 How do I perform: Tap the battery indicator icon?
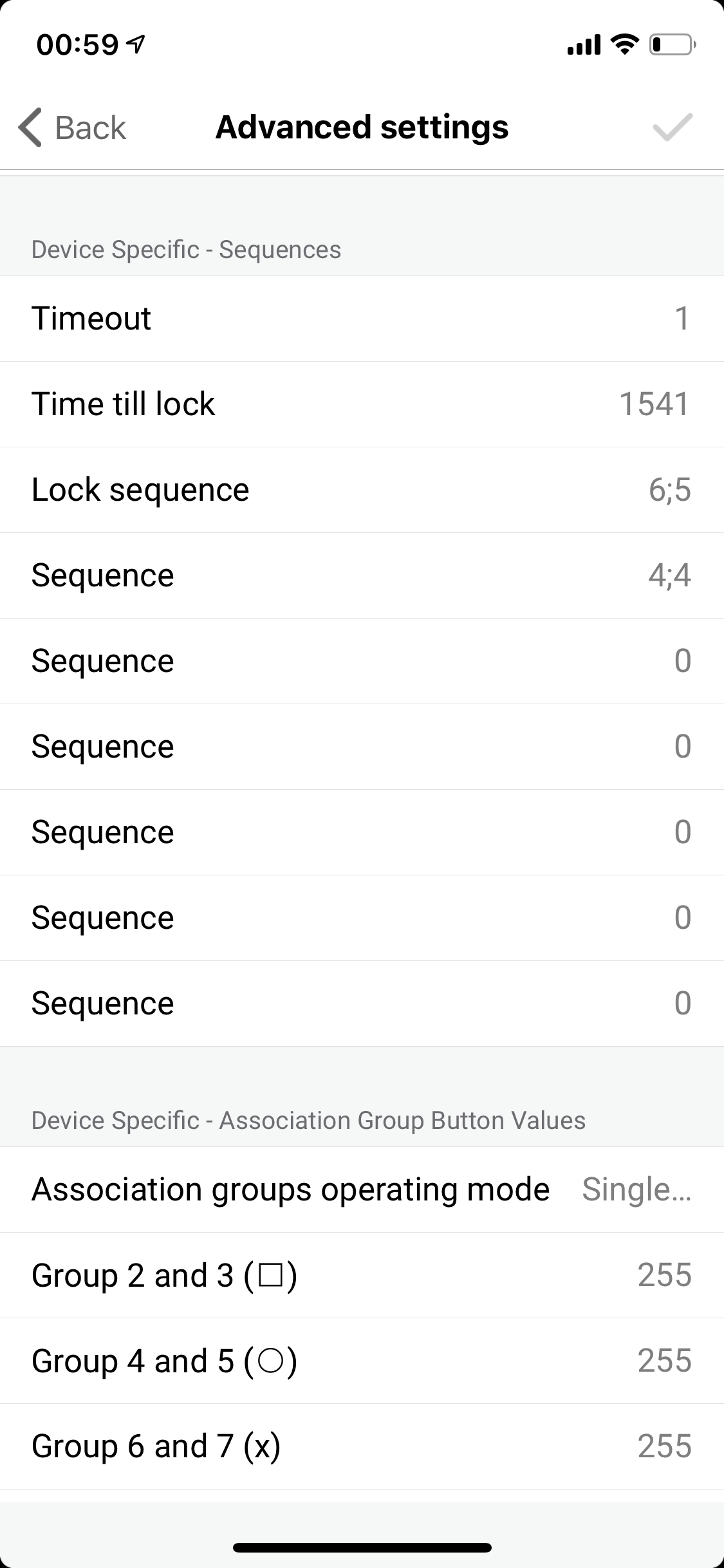[672, 44]
